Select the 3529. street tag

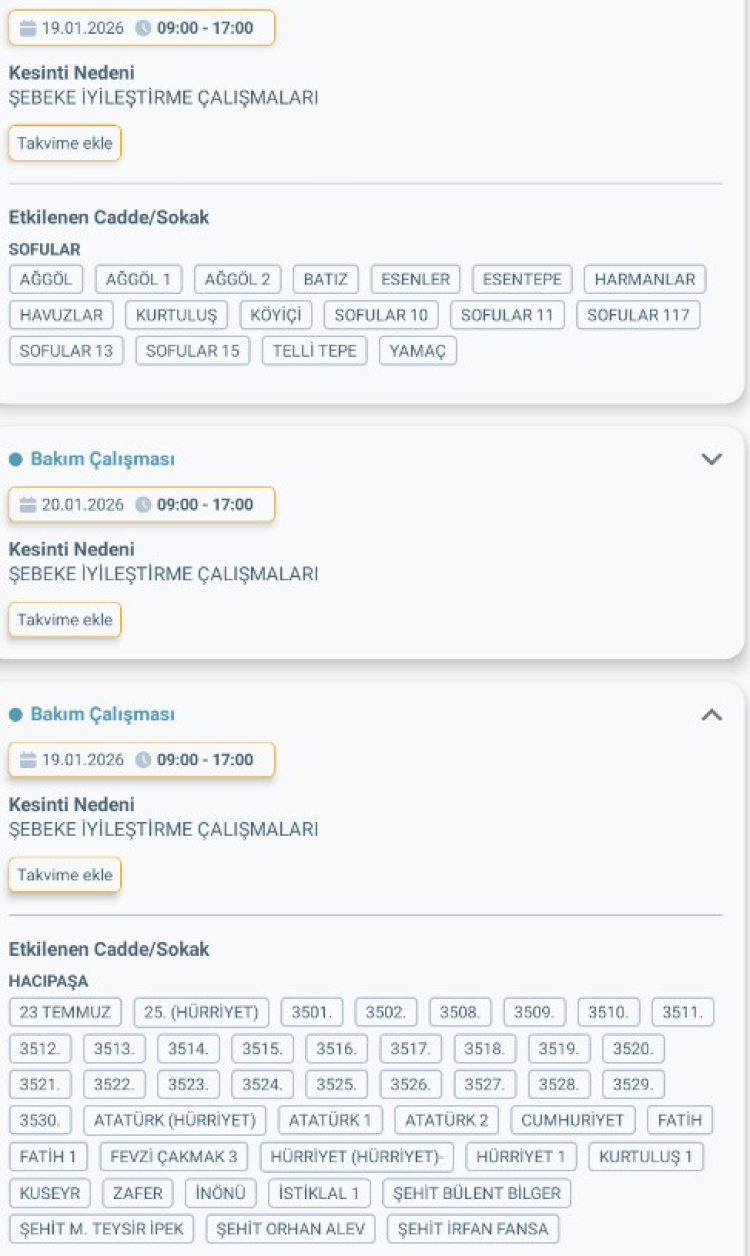pos(634,1084)
